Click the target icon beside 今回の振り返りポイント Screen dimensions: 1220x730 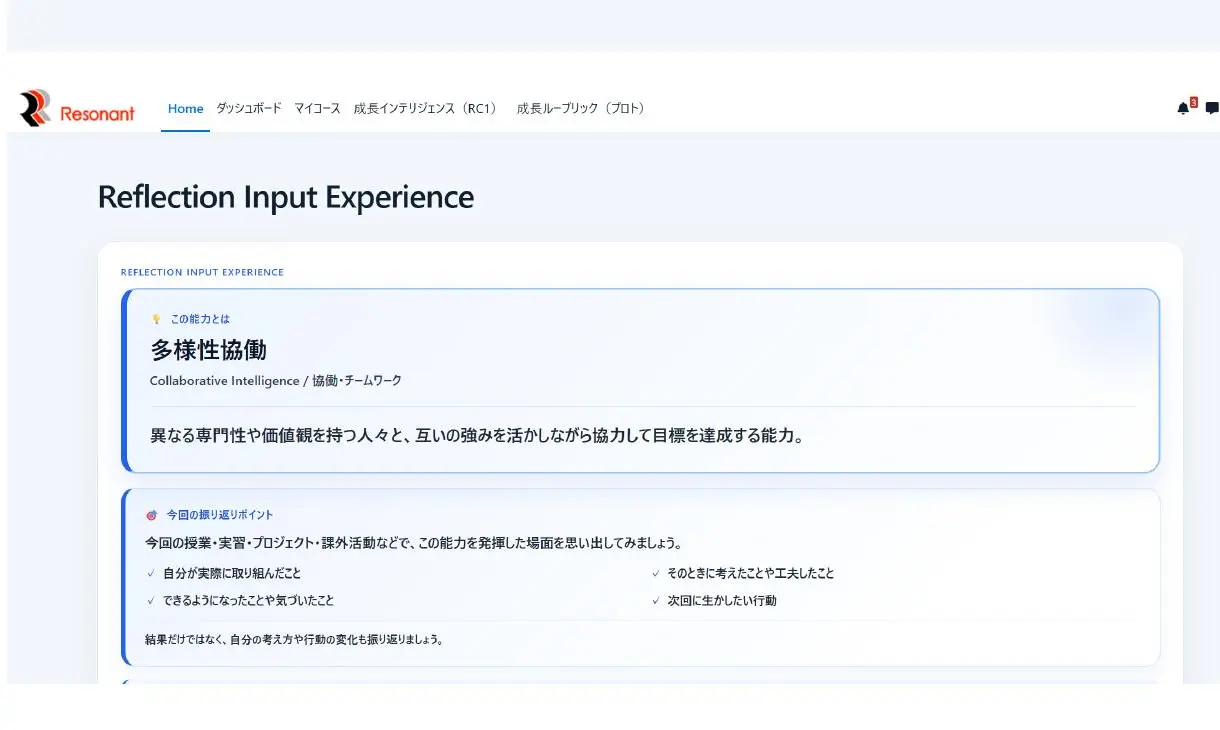tap(152, 515)
